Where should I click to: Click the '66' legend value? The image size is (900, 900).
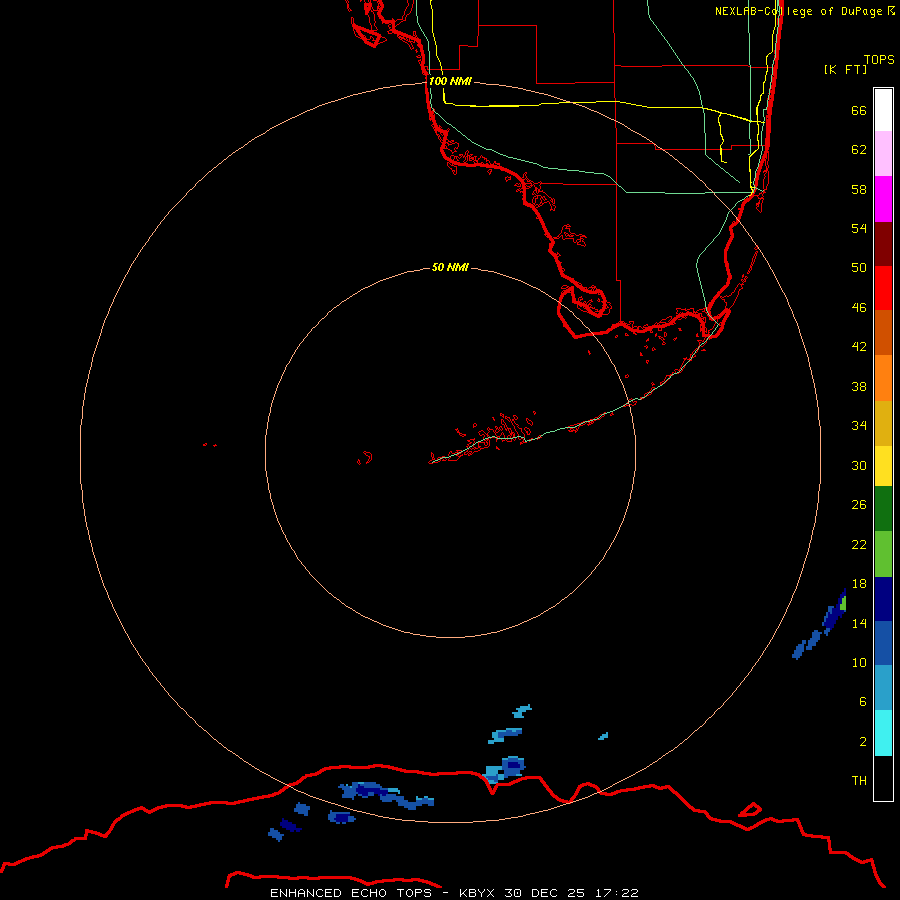(859, 110)
